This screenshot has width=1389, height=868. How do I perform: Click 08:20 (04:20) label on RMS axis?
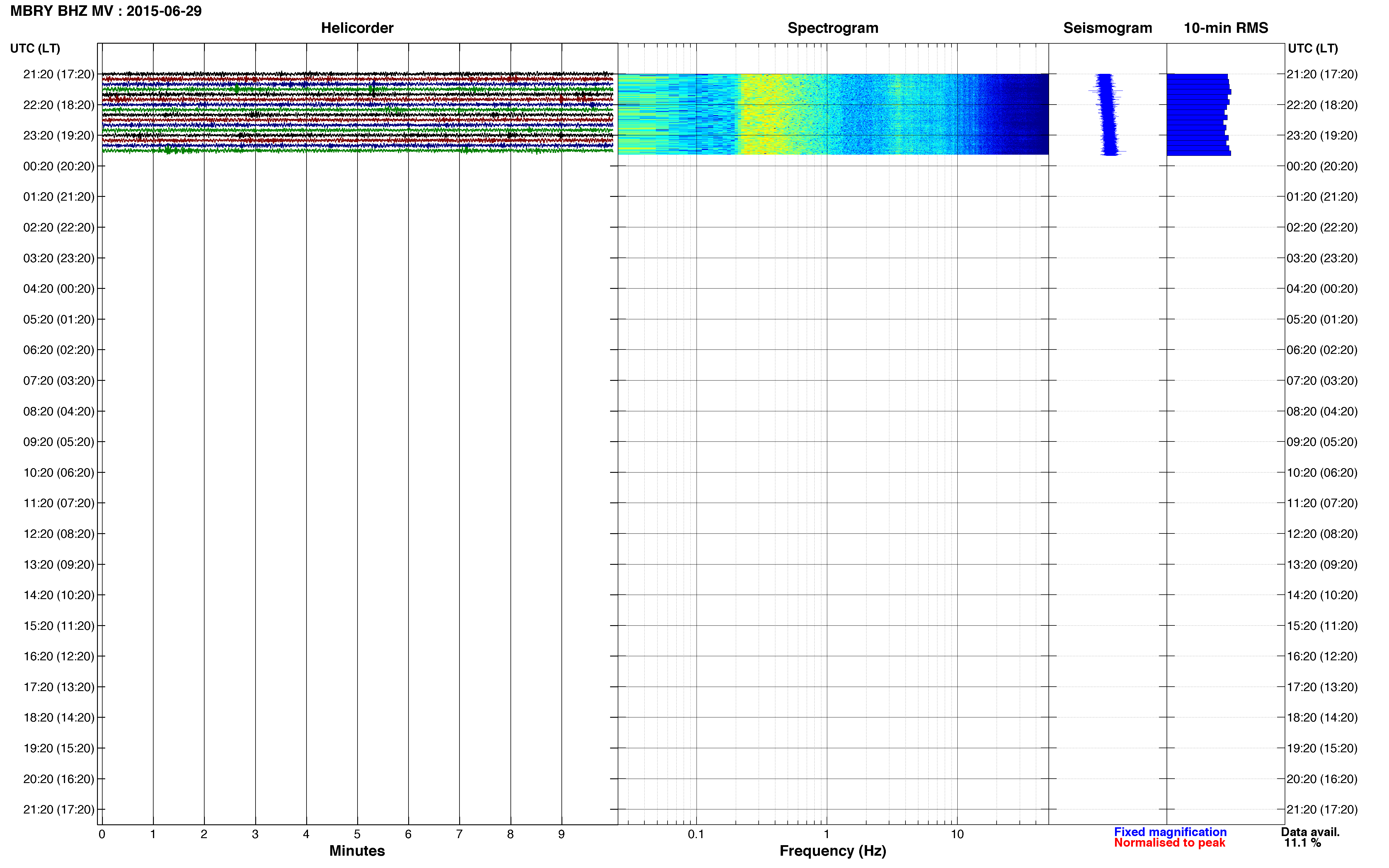(x=1322, y=412)
